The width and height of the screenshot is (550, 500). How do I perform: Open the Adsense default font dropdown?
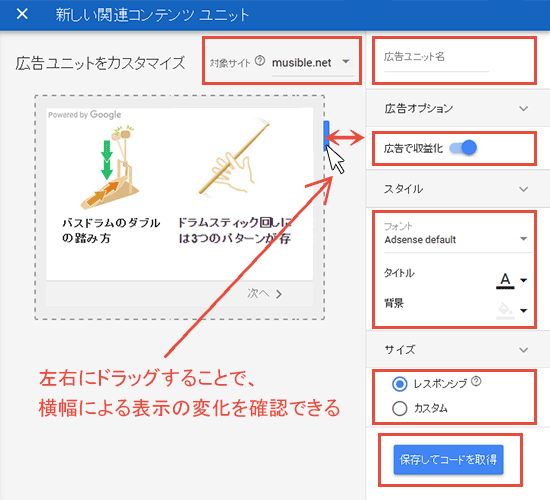coord(457,240)
